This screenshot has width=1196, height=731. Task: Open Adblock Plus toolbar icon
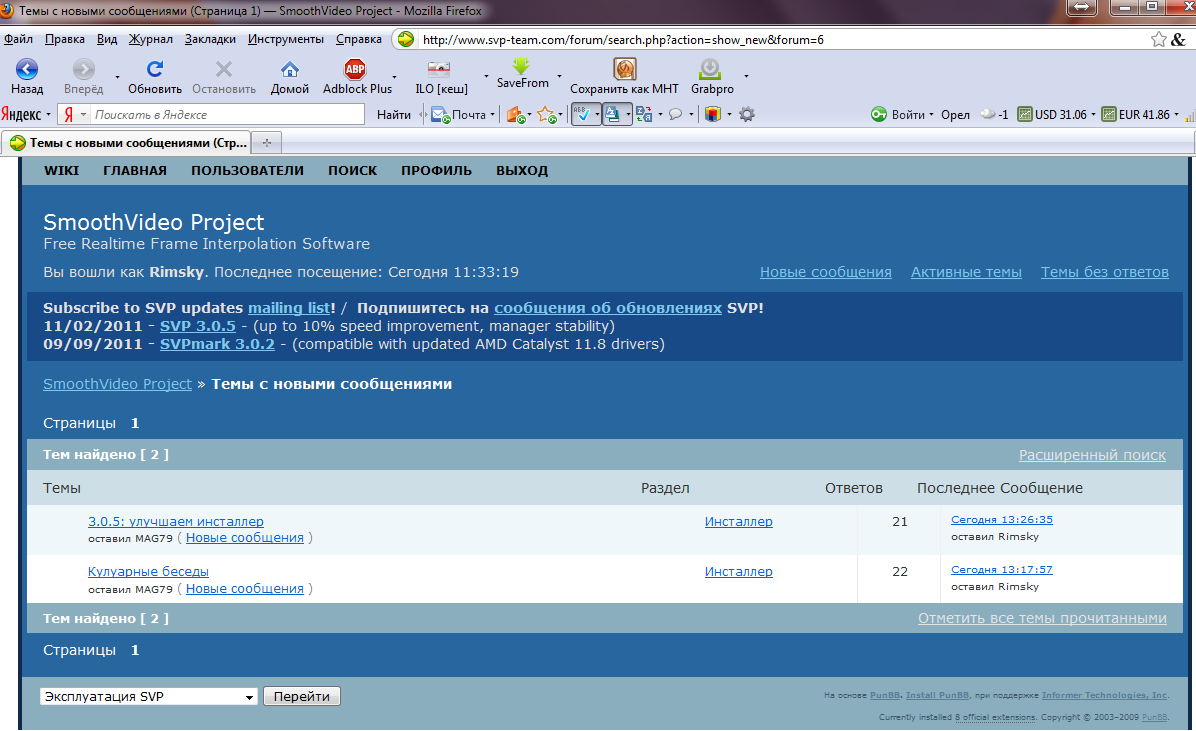pyautogui.click(x=355, y=69)
